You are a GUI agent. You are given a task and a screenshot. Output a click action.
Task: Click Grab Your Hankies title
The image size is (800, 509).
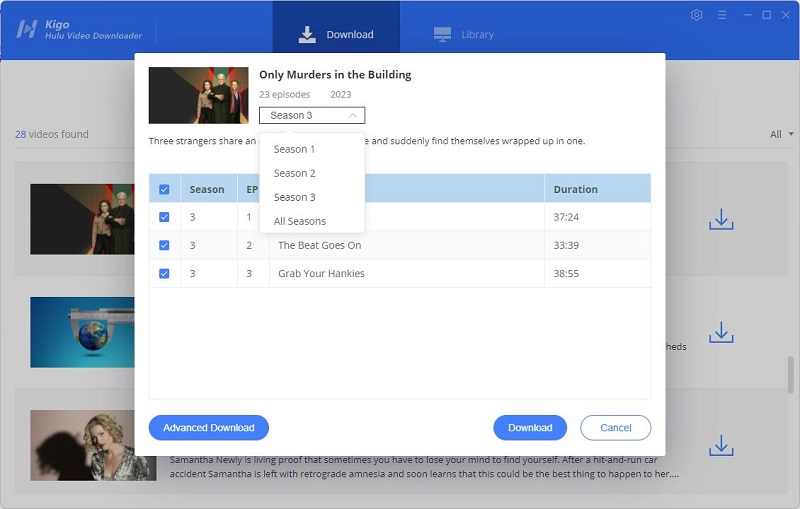point(321,273)
